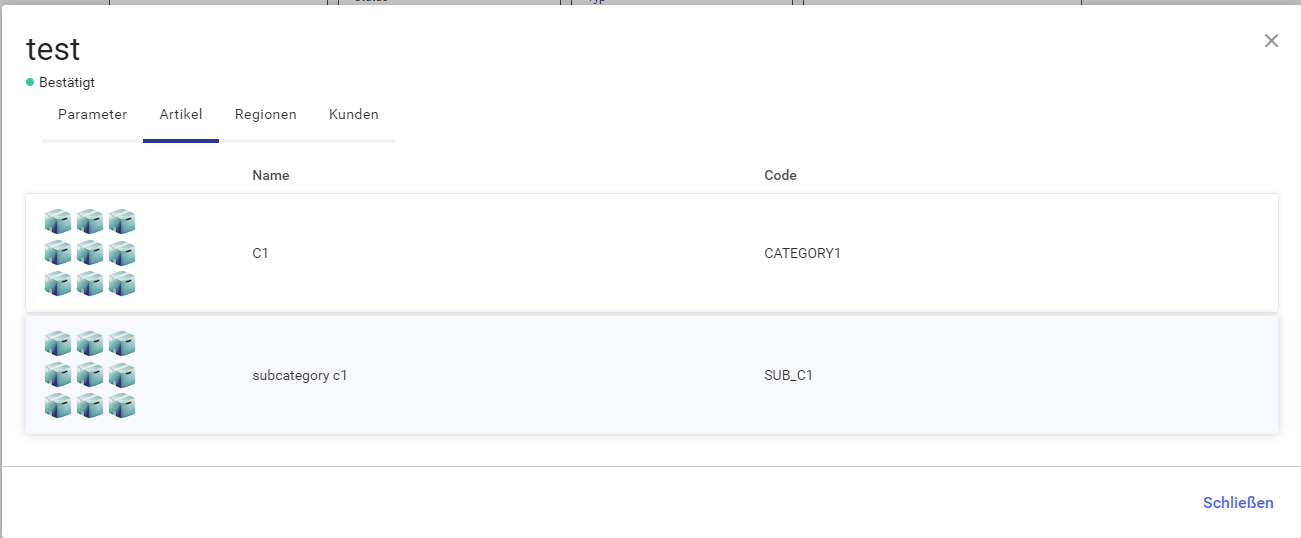Switch to the Artikel tab

[x=181, y=114]
